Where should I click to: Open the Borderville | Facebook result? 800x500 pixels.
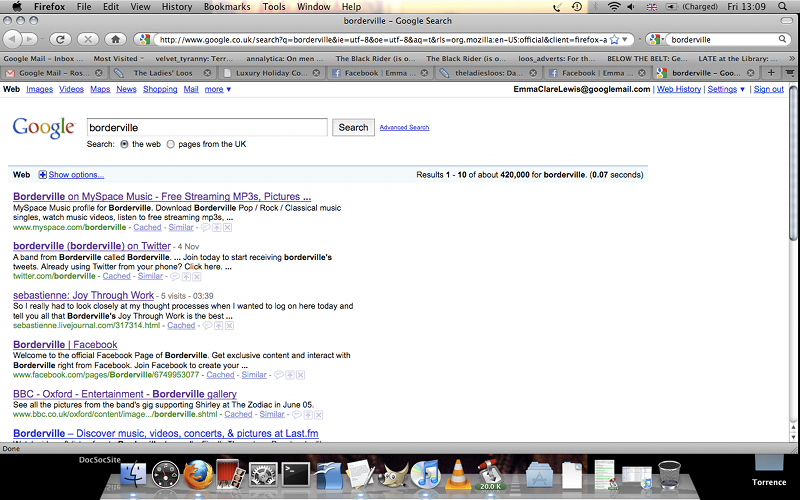65,345
